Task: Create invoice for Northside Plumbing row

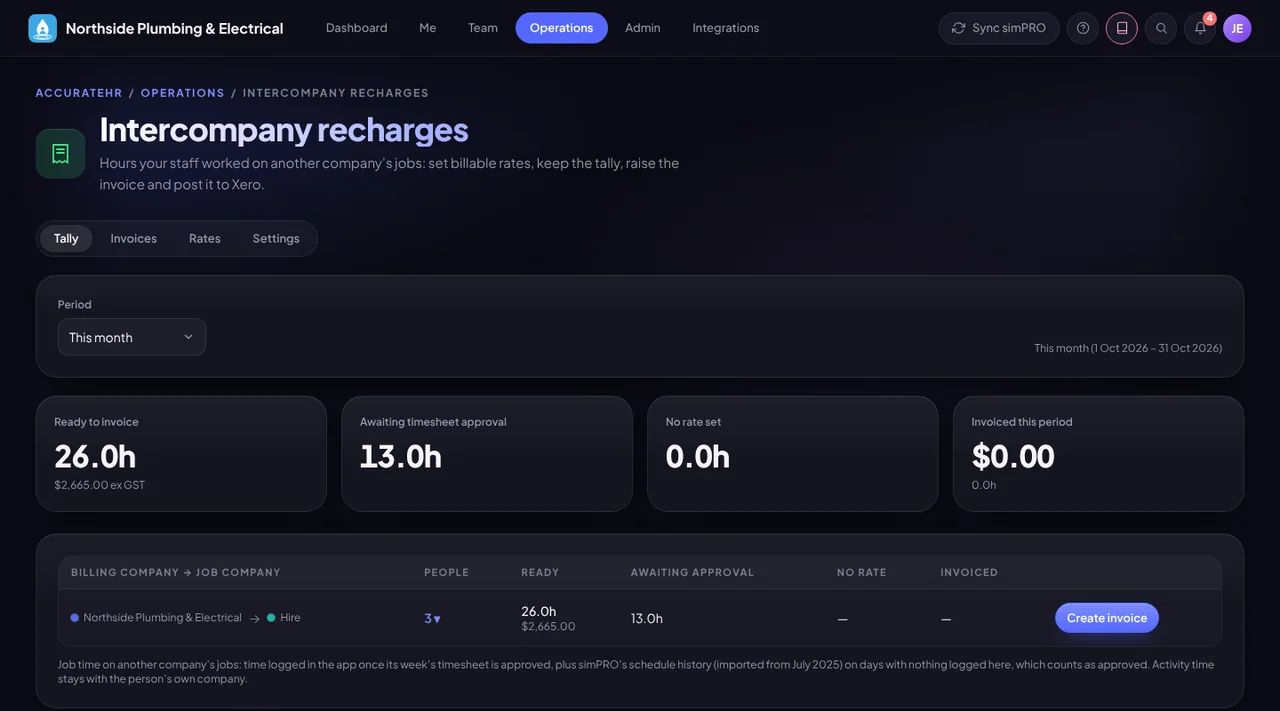Action: pos(1107,618)
